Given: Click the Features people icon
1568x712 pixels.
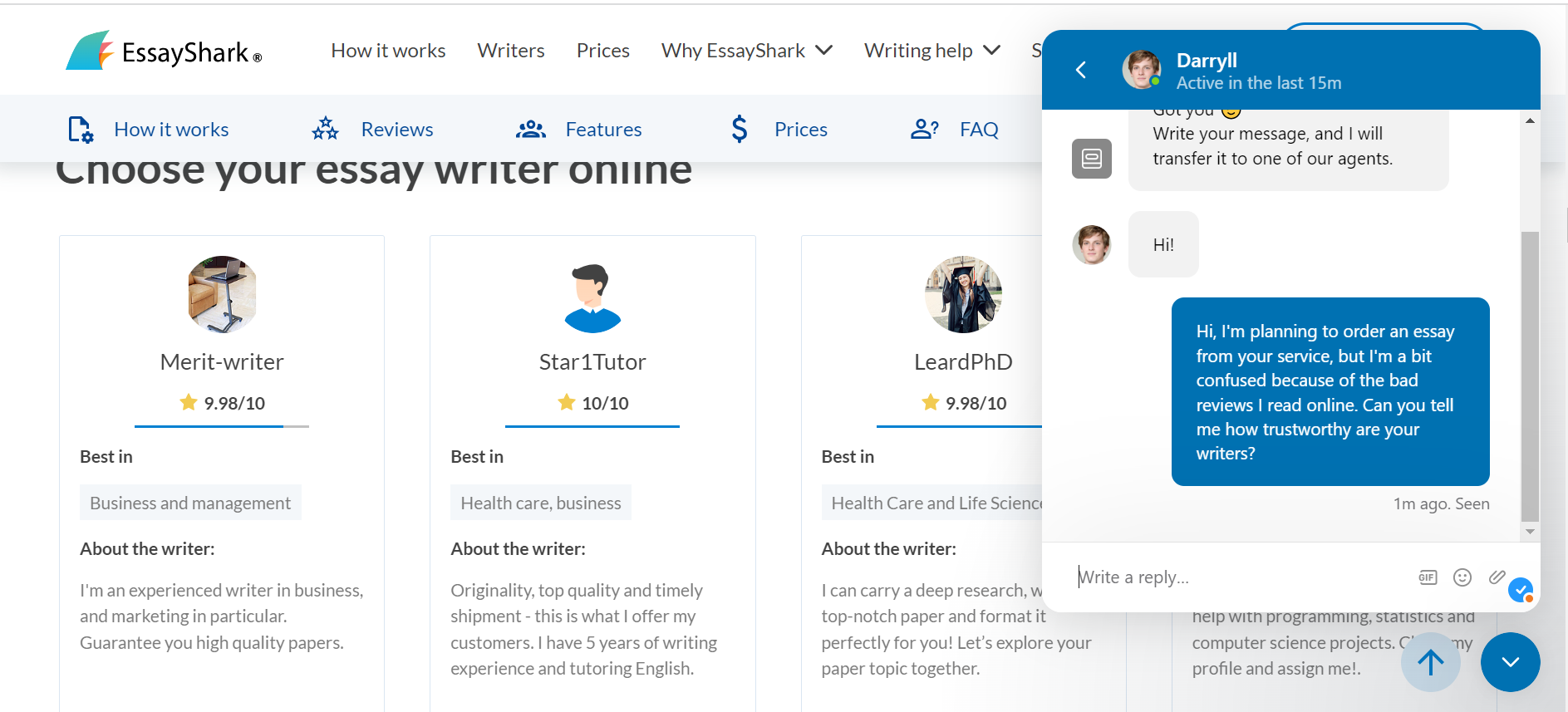Looking at the screenshot, I should click(530, 130).
